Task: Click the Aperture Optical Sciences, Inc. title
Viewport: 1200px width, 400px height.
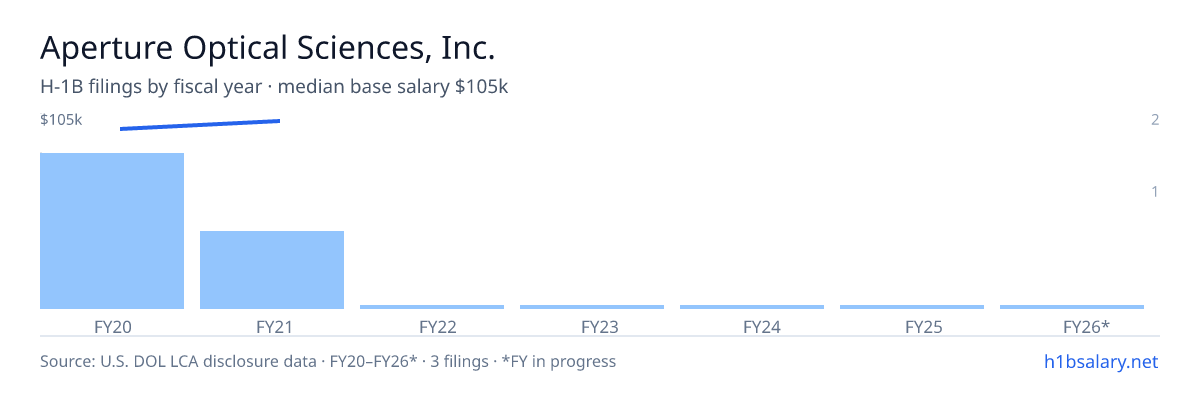Action: 267,47
